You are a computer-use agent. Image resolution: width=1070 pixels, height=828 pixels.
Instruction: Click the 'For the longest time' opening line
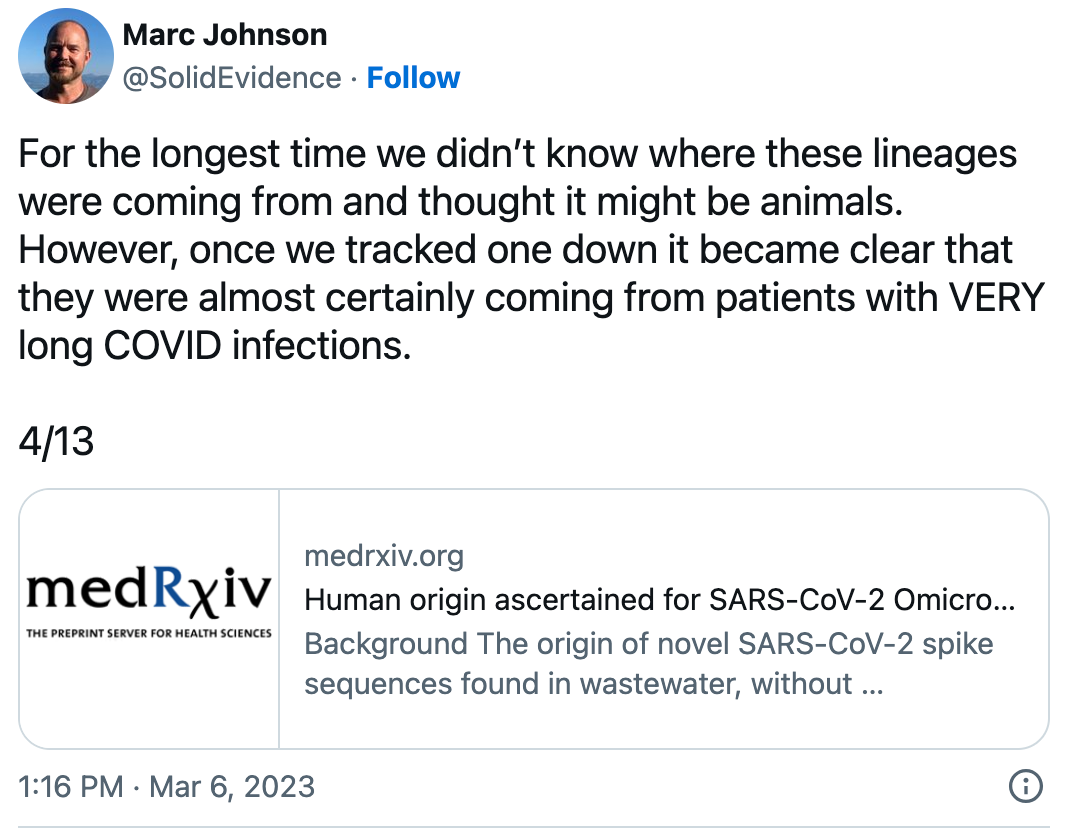(x=517, y=154)
